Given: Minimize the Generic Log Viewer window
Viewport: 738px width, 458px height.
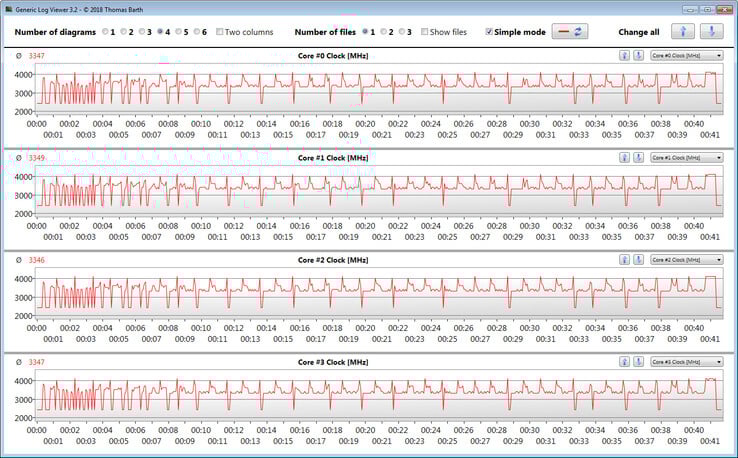Looking at the screenshot, I should click(690, 9).
